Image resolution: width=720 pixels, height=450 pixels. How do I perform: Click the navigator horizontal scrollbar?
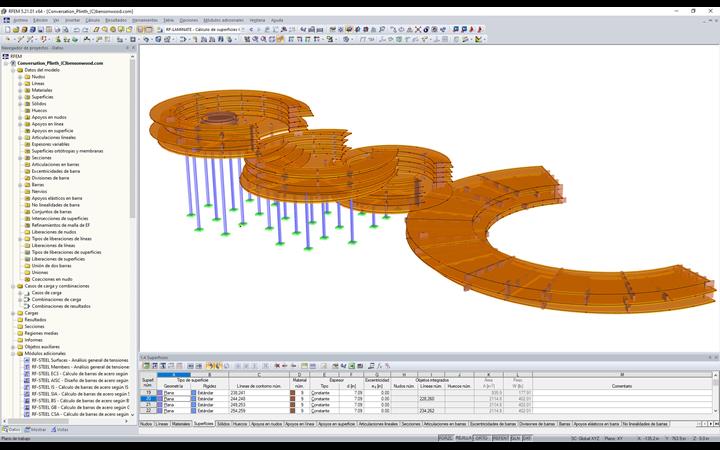38,421
